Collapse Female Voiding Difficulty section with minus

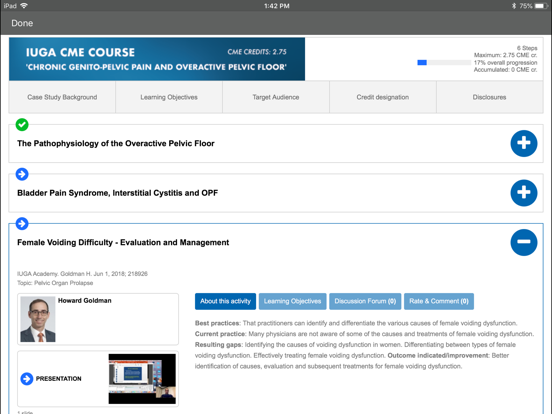[x=524, y=242]
